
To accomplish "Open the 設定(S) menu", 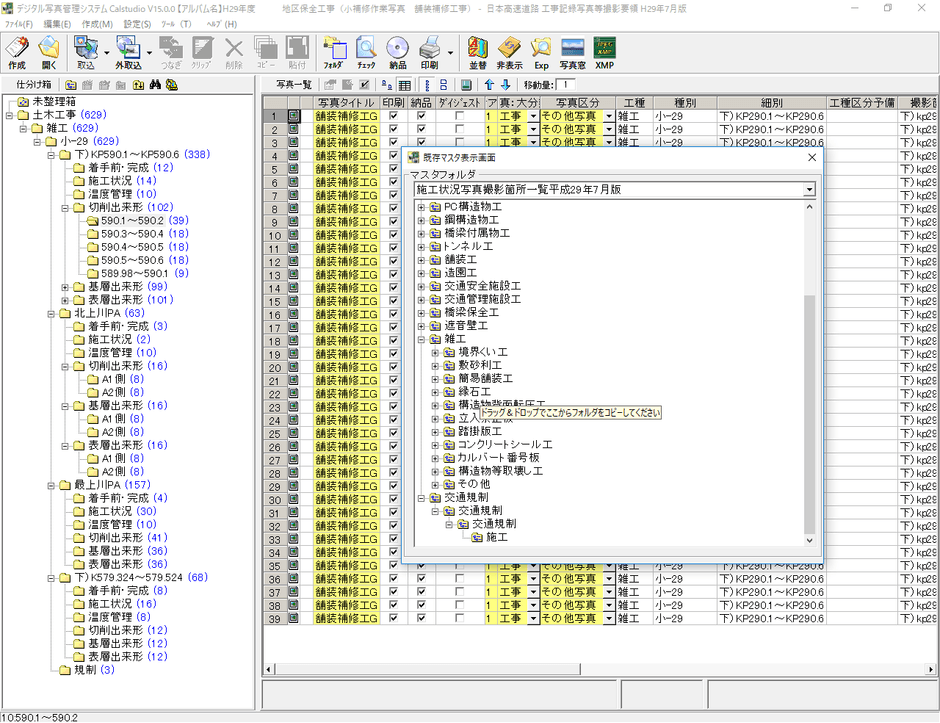I will click(137, 23).
